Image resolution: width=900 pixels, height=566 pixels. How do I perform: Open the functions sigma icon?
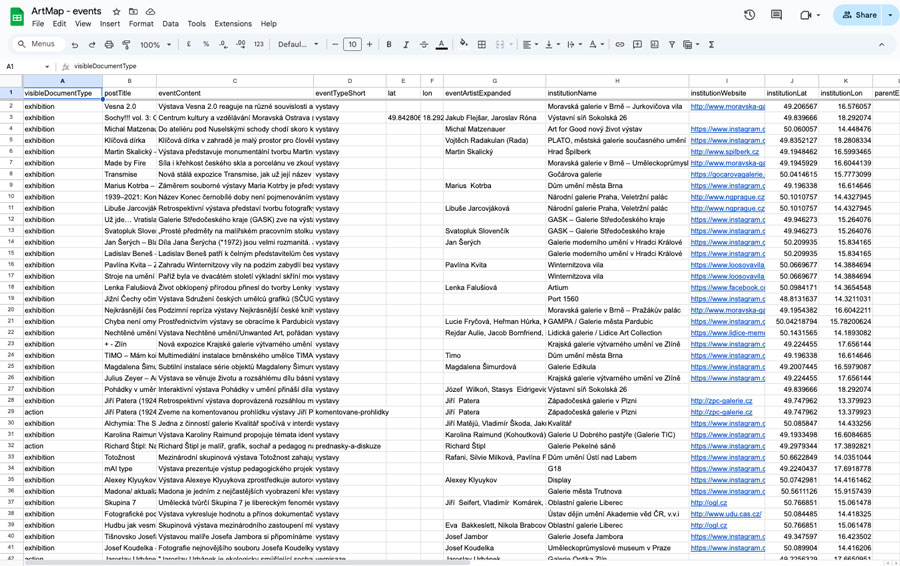click(x=711, y=44)
